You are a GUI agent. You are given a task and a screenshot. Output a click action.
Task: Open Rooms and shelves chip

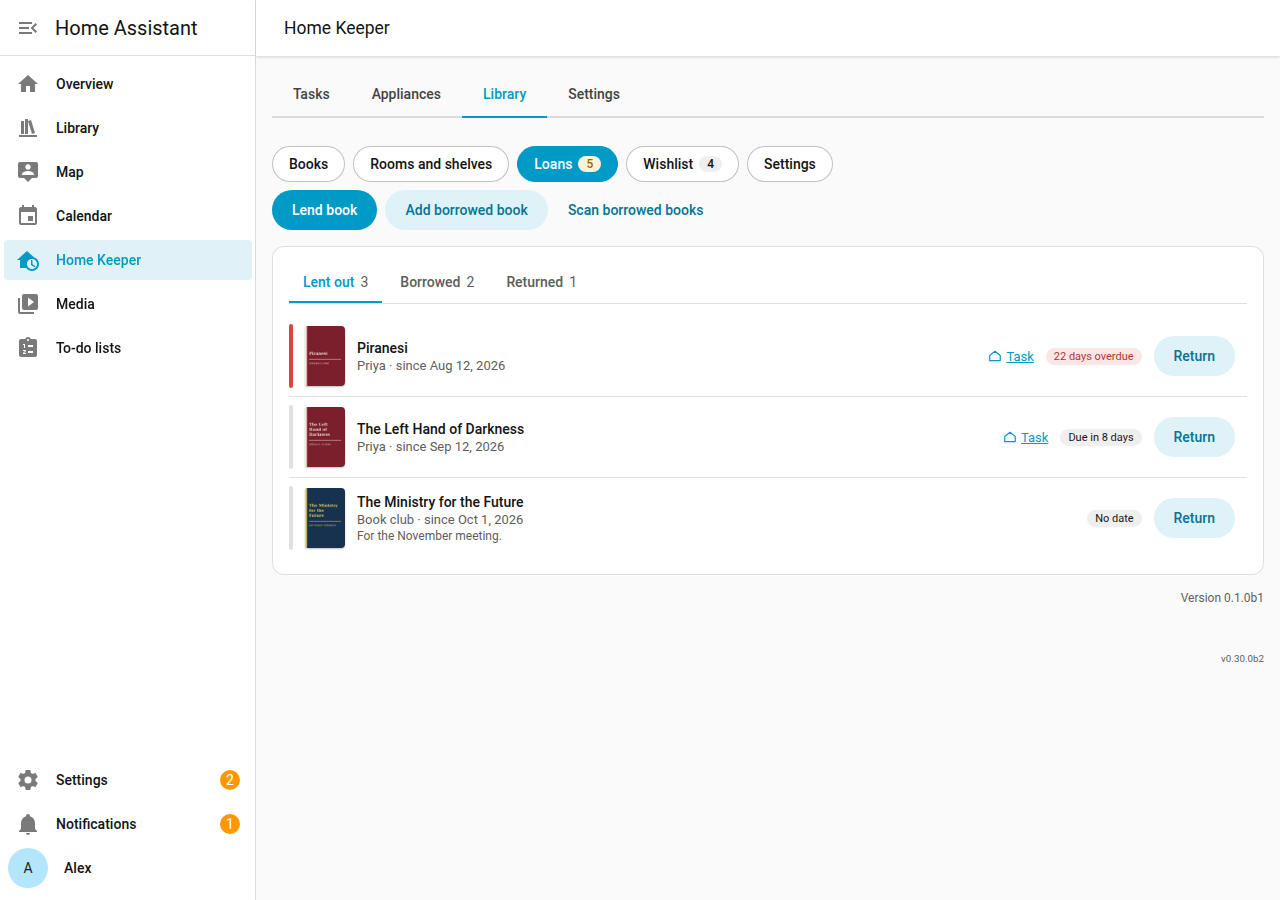tap(431, 164)
